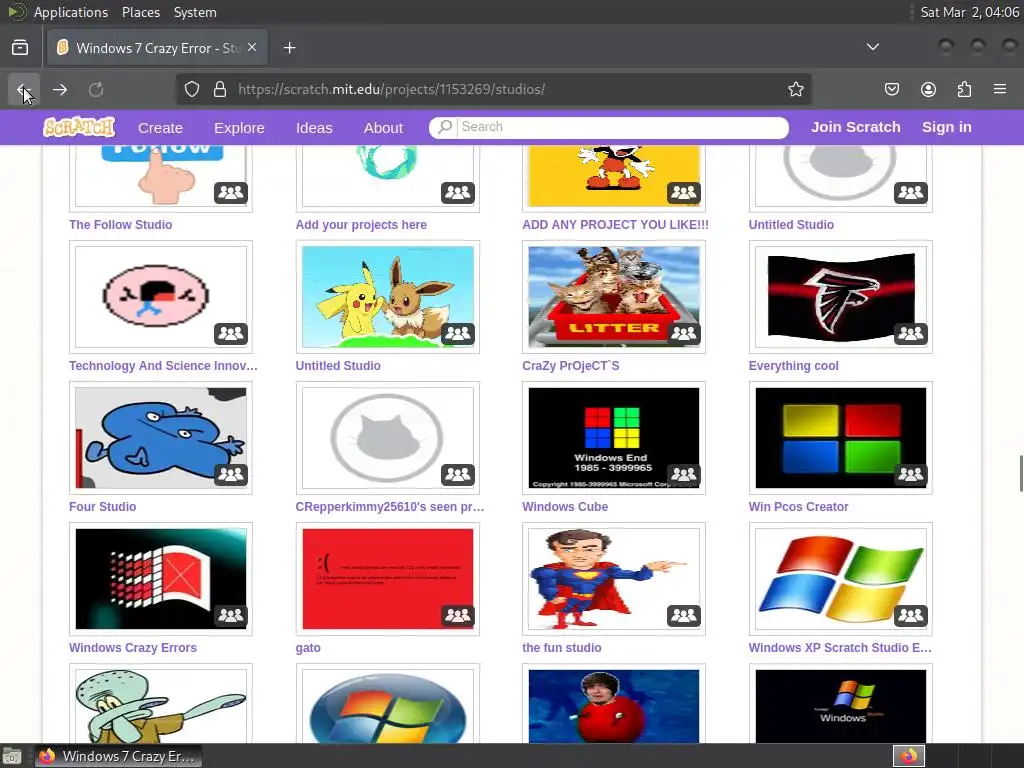Reload the page with the refresh icon
1024x768 pixels.
[x=96, y=89]
